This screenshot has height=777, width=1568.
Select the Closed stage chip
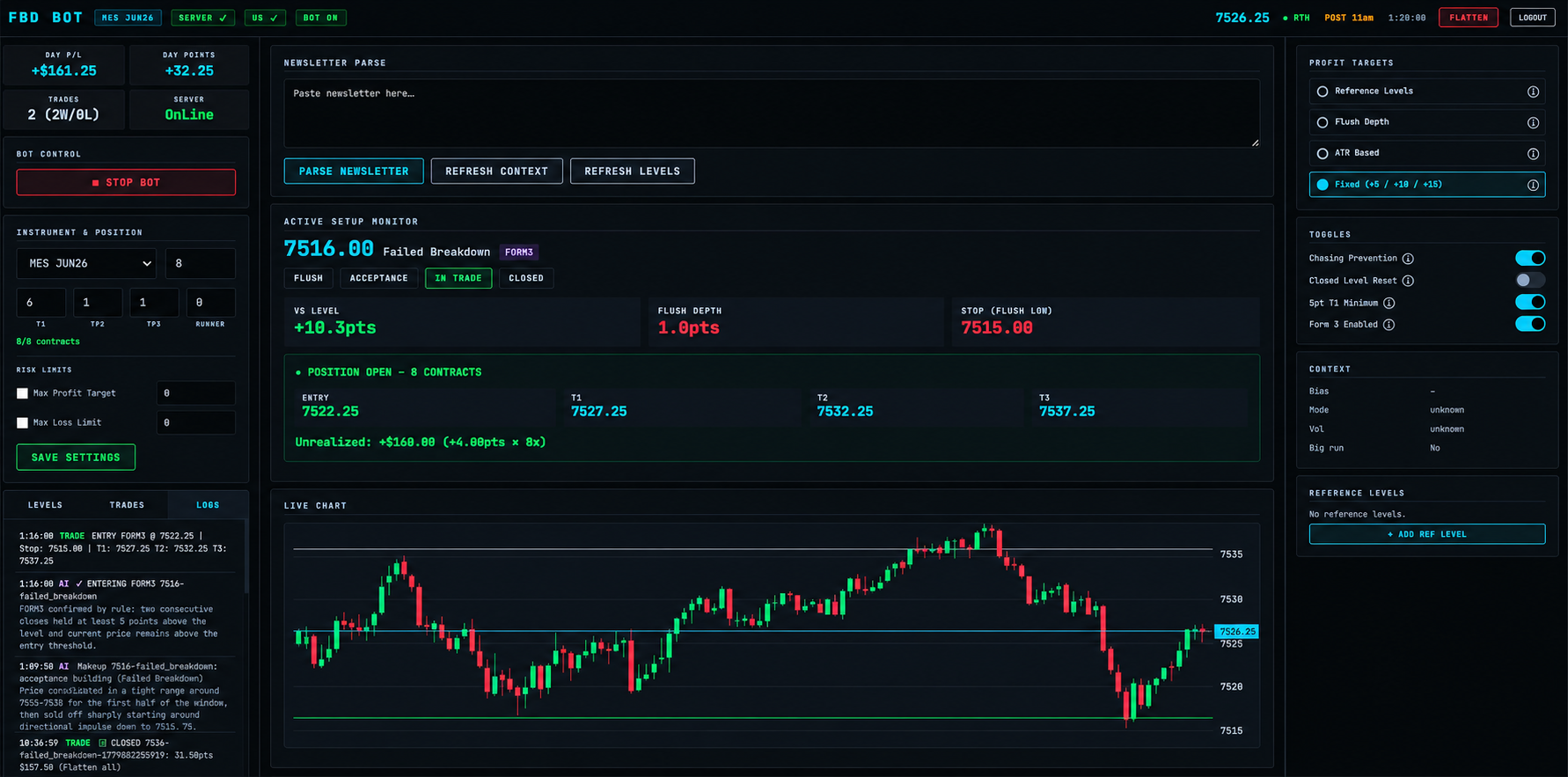tap(526, 278)
